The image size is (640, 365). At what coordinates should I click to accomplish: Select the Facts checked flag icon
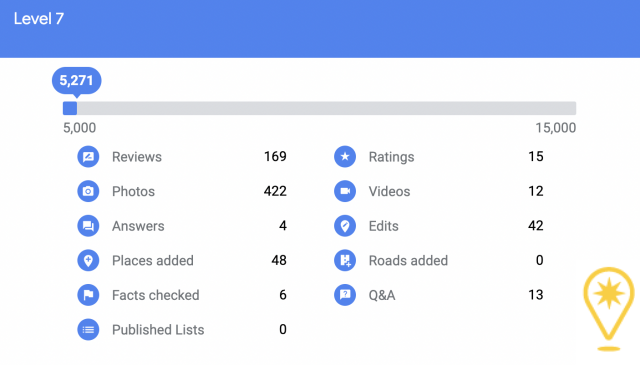point(88,295)
